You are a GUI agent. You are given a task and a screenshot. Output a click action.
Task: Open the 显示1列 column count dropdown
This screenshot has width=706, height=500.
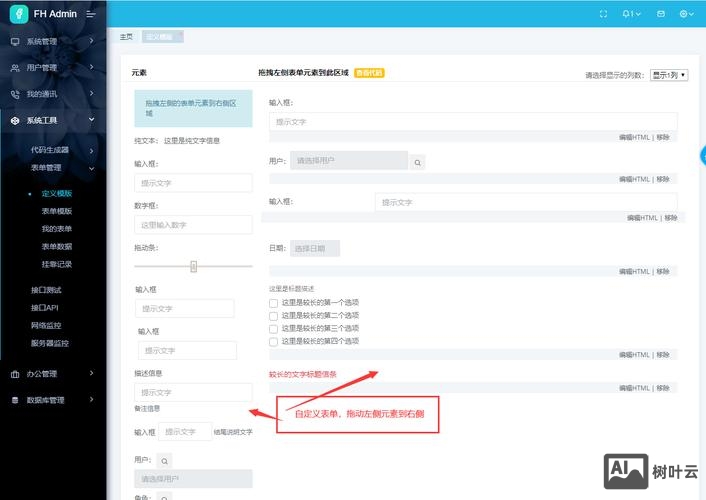pos(669,75)
